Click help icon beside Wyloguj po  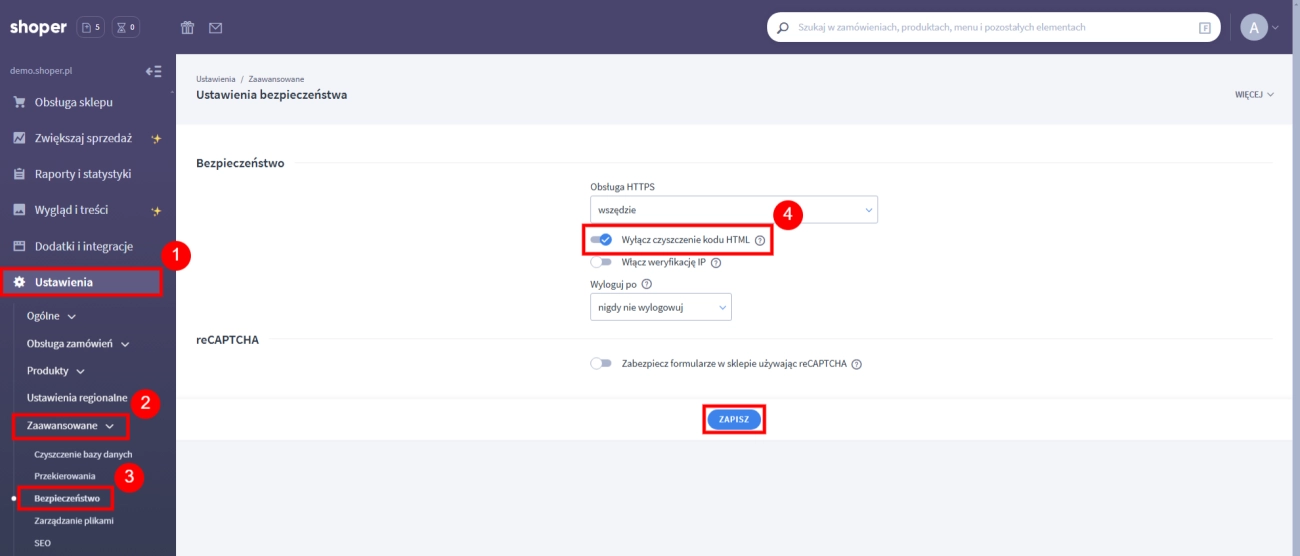(646, 284)
